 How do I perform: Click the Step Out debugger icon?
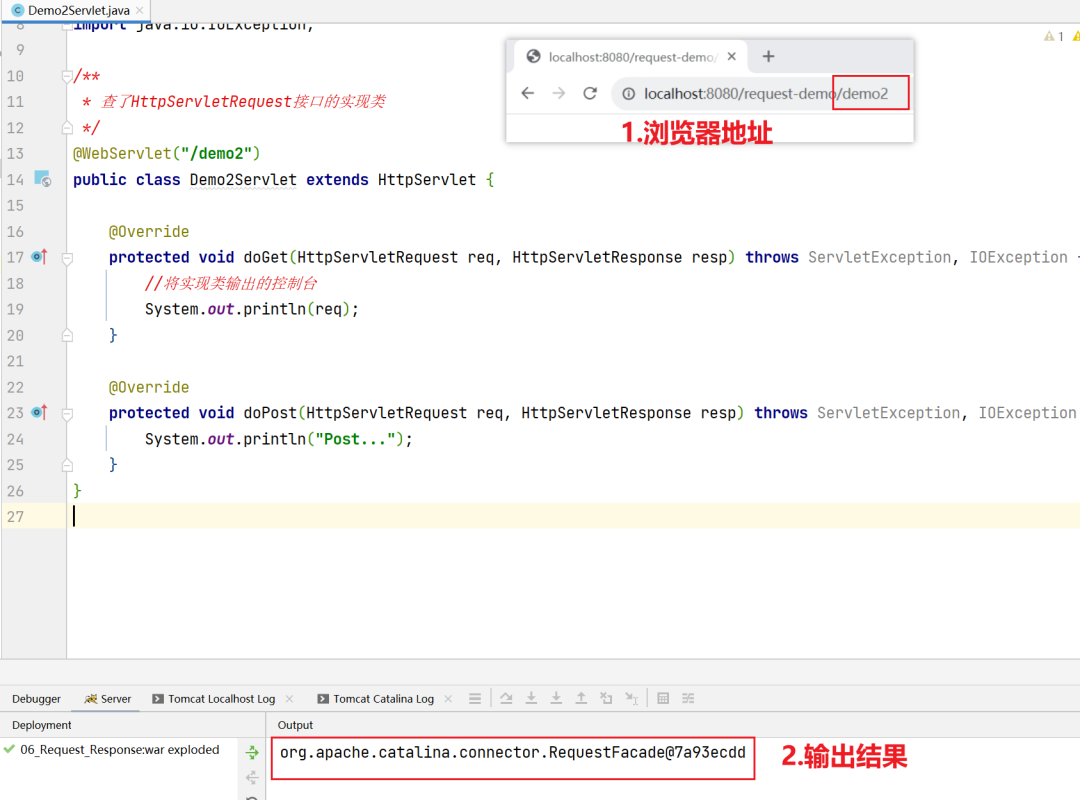coord(581,699)
